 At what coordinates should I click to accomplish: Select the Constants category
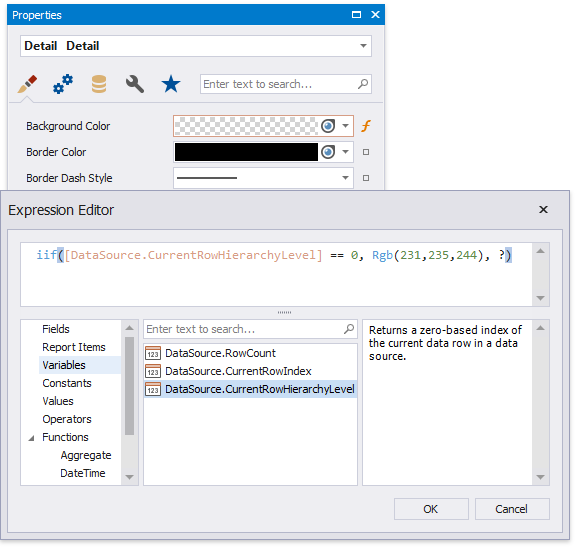pyautogui.click(x=67, y=383)
